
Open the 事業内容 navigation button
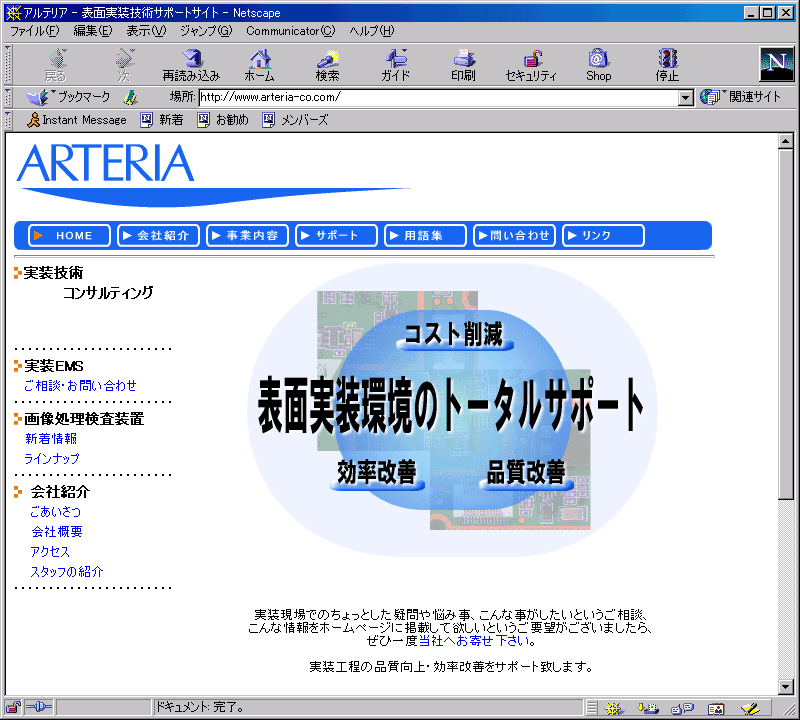pos(247,236)
